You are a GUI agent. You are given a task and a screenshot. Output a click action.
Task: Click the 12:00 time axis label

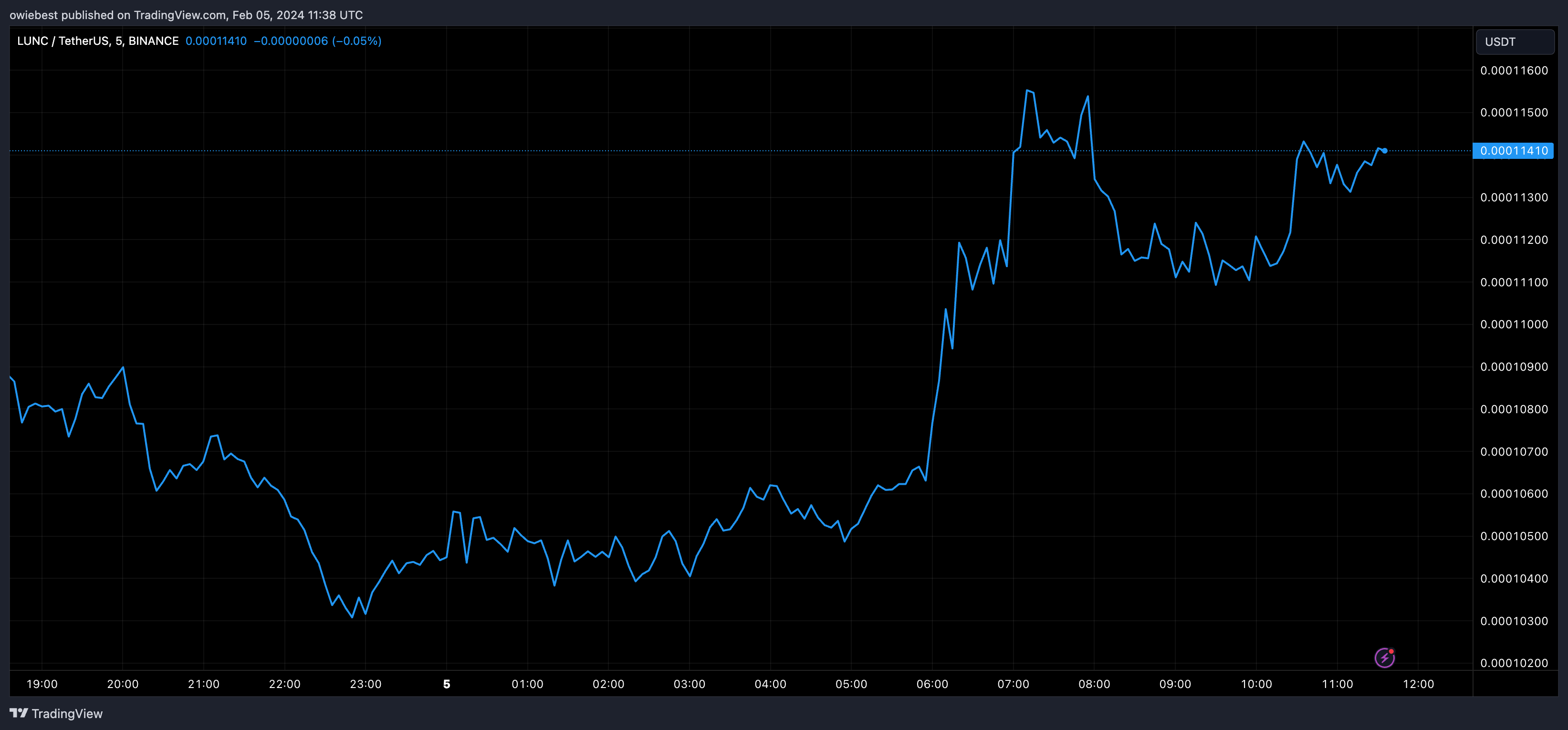click(x=1419, y=684)
